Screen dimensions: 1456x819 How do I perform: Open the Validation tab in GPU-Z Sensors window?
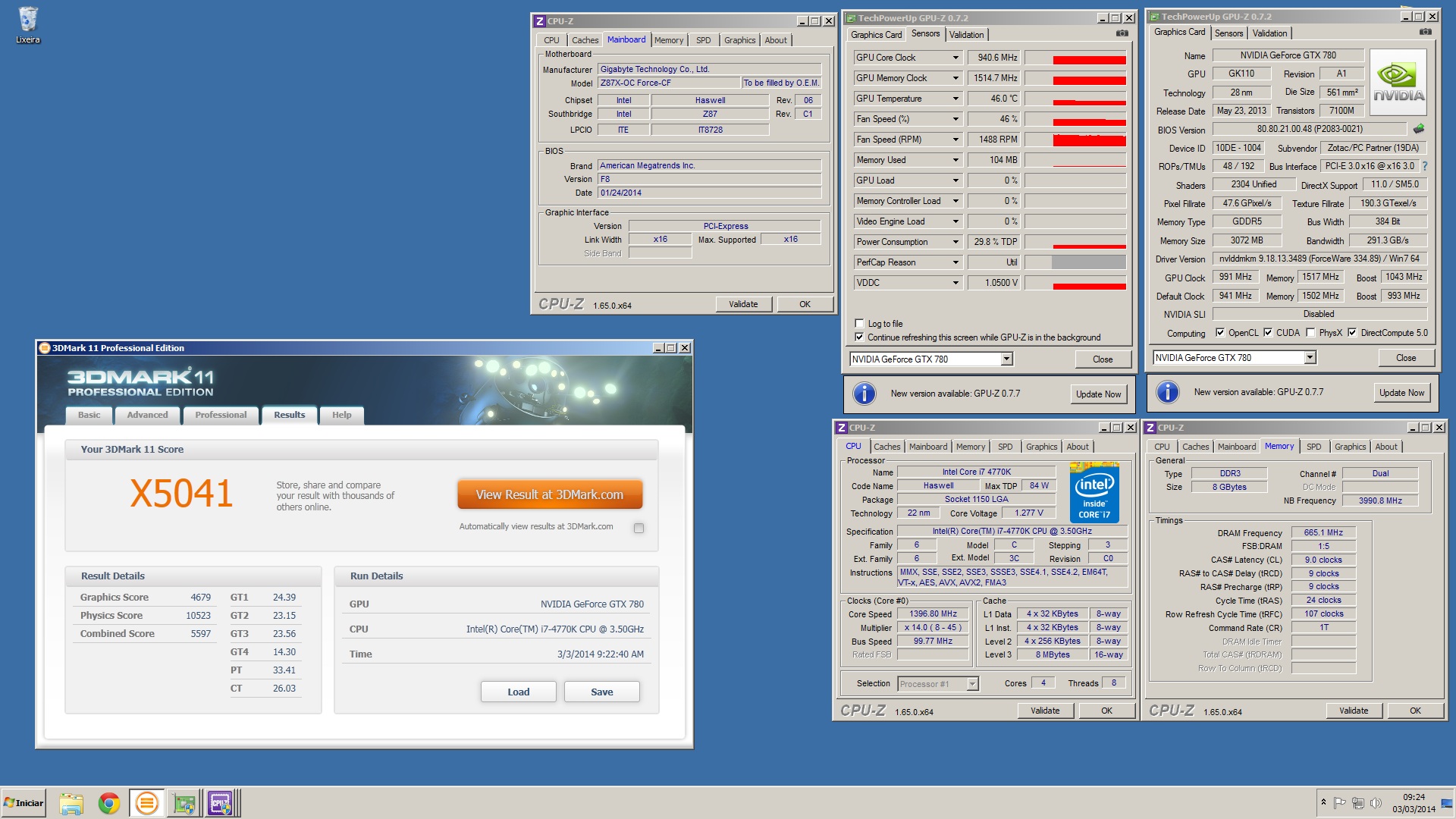click(966, 34)
